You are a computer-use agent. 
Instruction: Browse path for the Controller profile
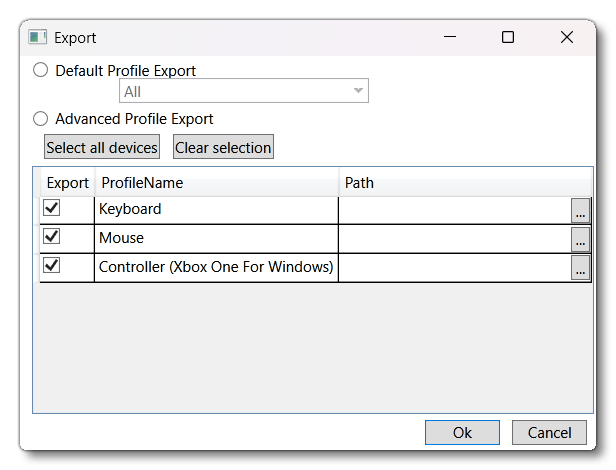click(x=580, y=268)
